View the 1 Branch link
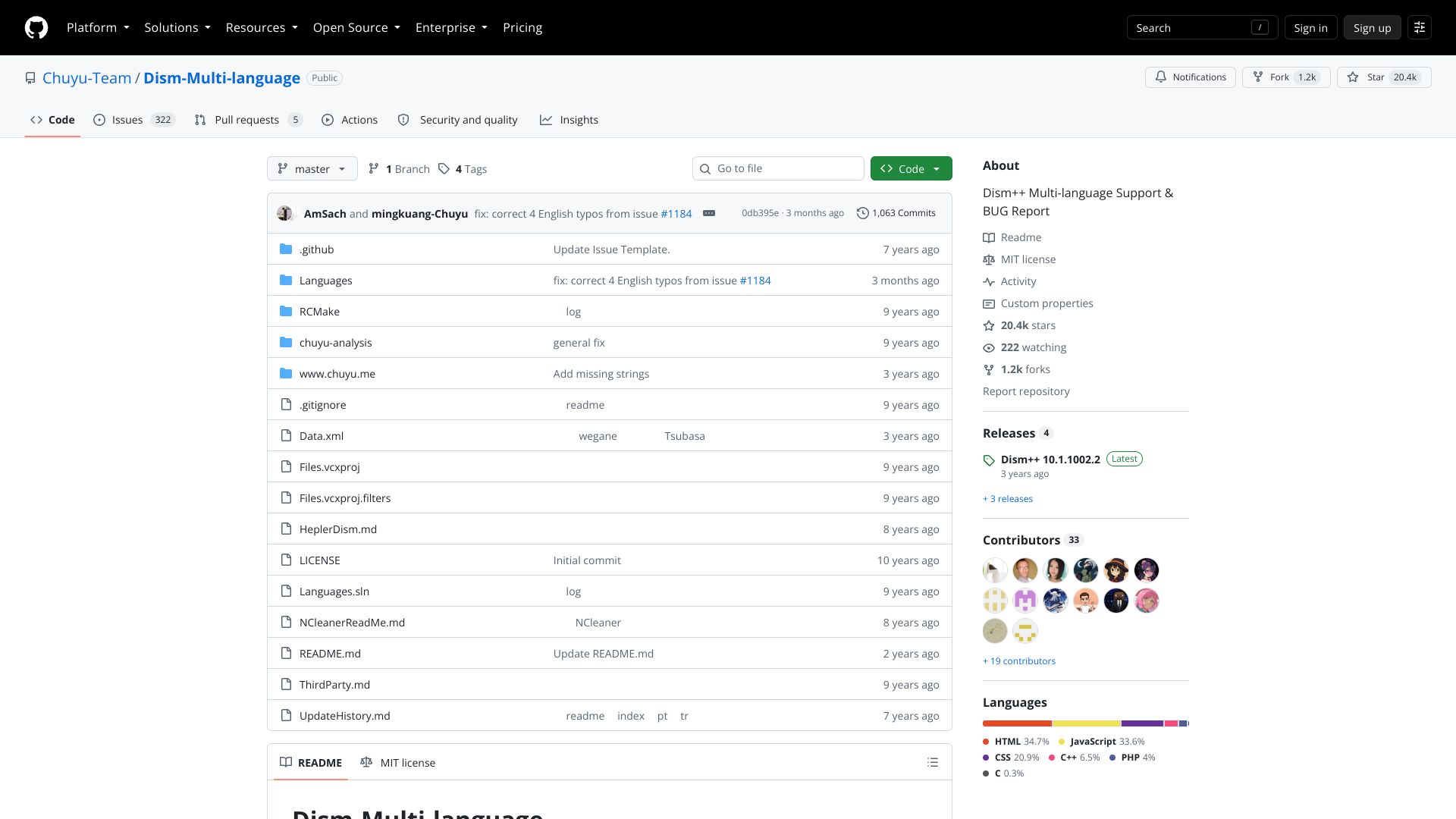Screen dimensions: 1456x819 400,169
